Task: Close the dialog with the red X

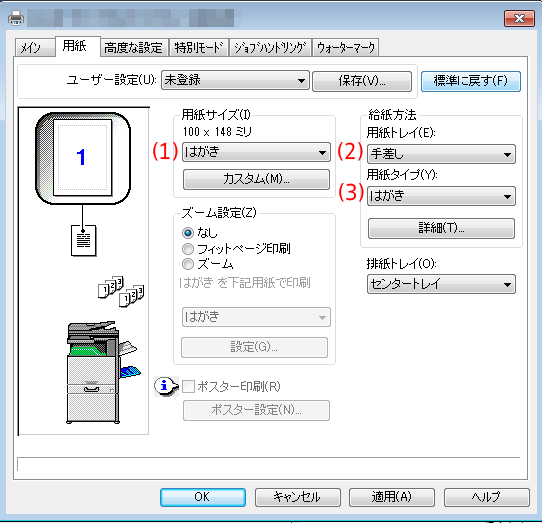Action: coord(519,18)
